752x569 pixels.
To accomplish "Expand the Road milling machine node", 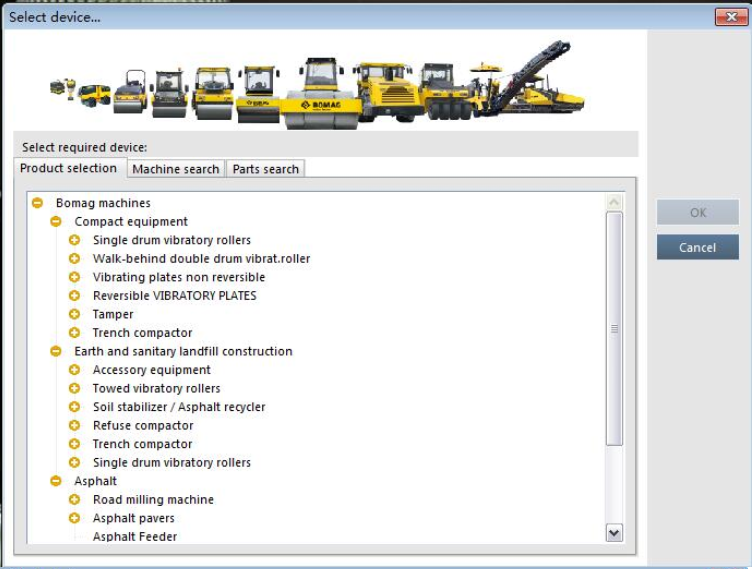I will coord(74,499).
